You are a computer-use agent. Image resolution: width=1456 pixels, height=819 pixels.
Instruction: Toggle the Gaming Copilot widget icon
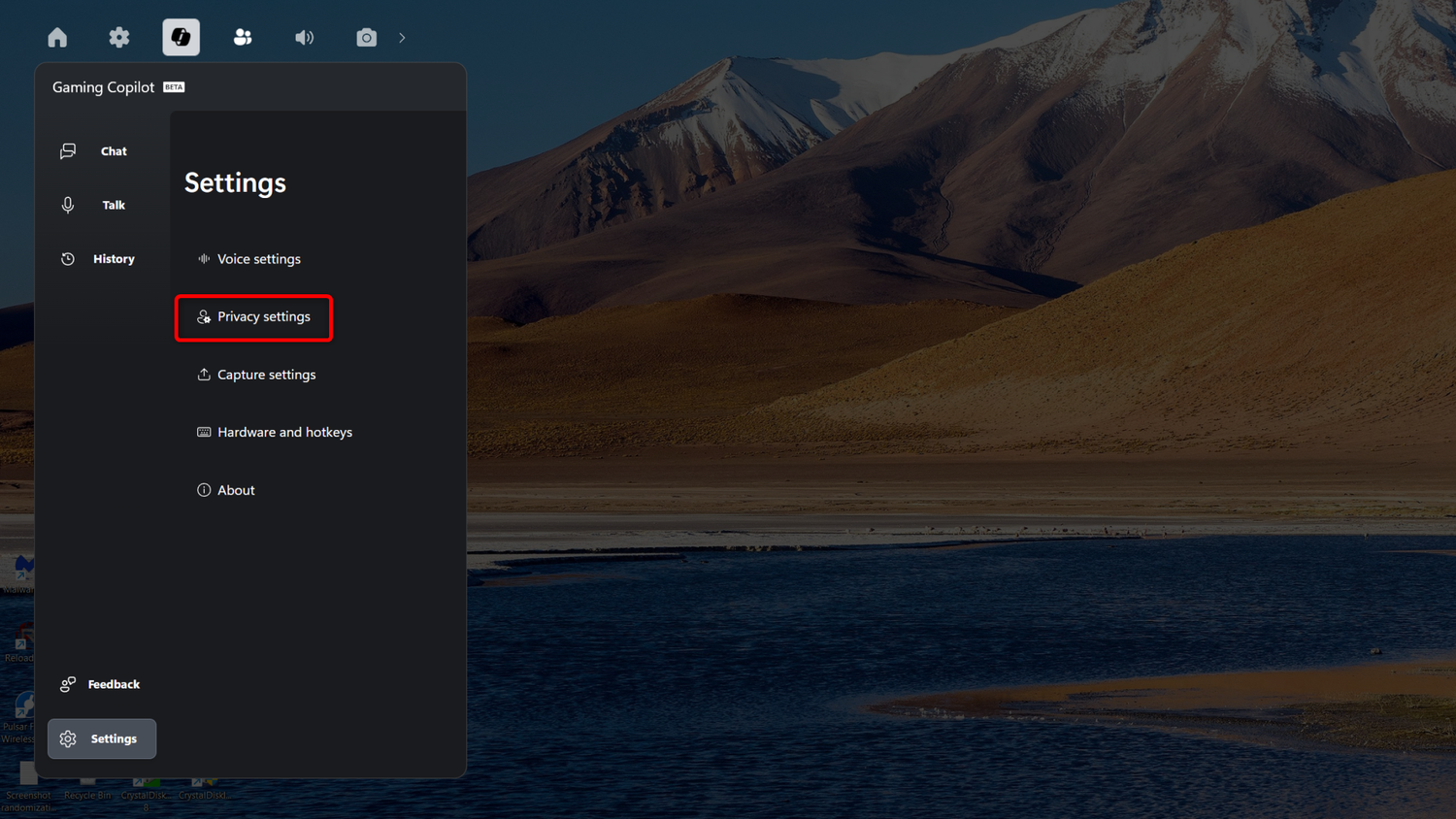(181, 38)
